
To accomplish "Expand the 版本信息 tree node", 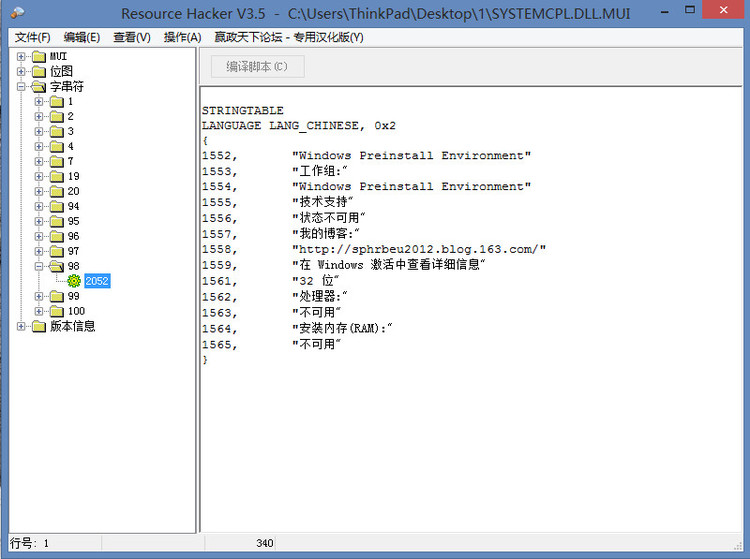I will pyautogui.click(x=22, y=326).
